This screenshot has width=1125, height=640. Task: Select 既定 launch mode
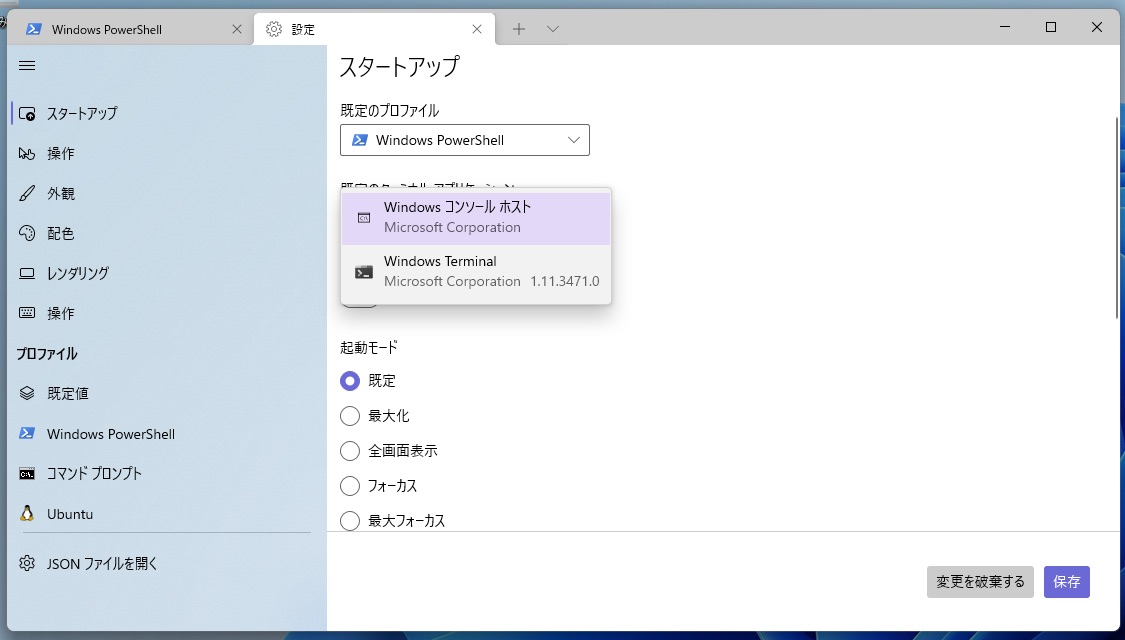(x=368, y=381)
